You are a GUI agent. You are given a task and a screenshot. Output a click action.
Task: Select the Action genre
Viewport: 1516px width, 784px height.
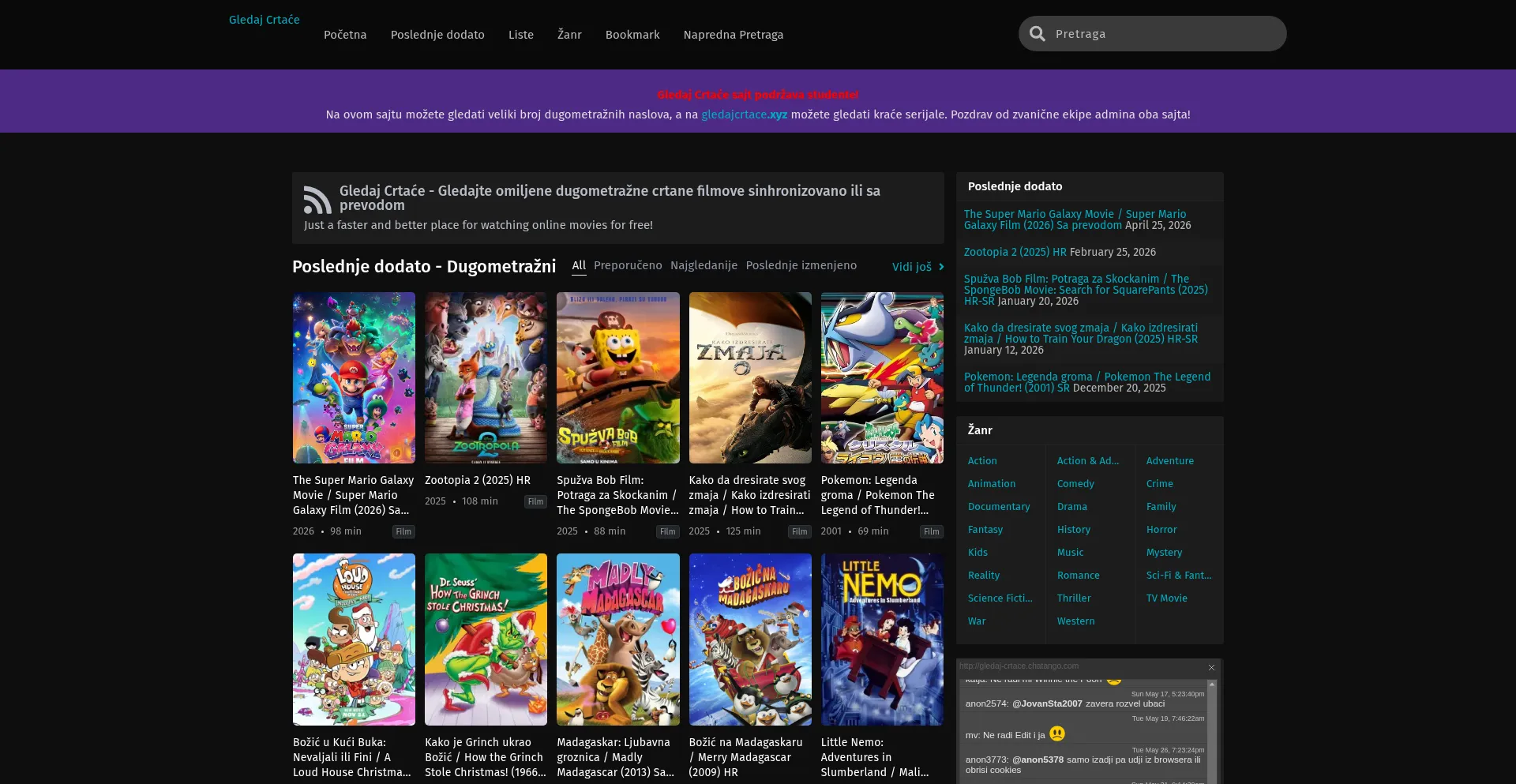tap(982, 461)
